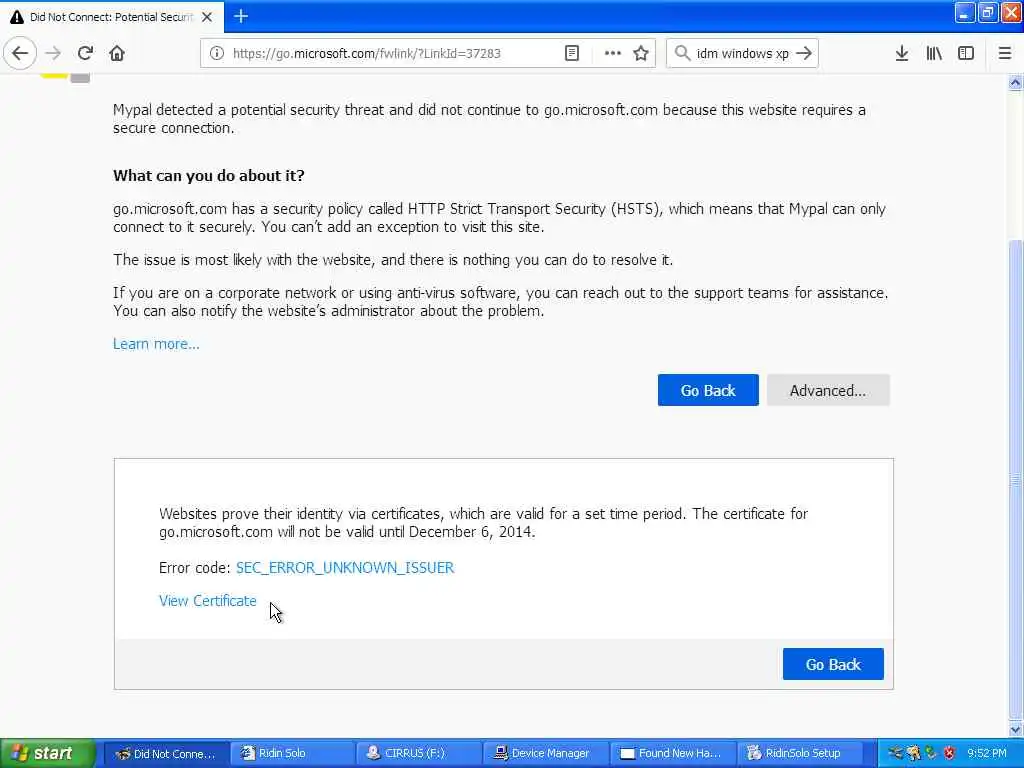Click the scrollbar down arrow
Screen dimensions: 1024x768
pyautogui.click(x=1016, y=728)
